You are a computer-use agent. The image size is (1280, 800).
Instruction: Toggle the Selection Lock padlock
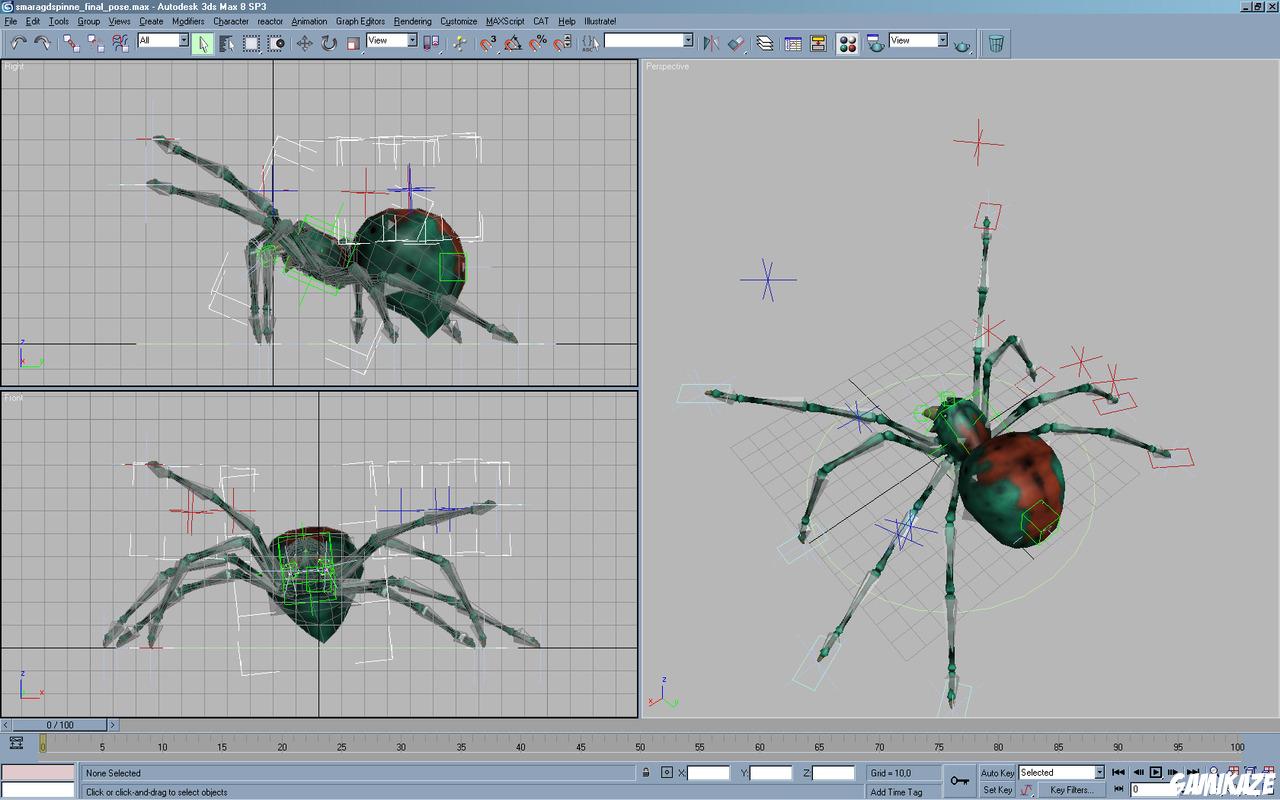click(x=646, y=773)
